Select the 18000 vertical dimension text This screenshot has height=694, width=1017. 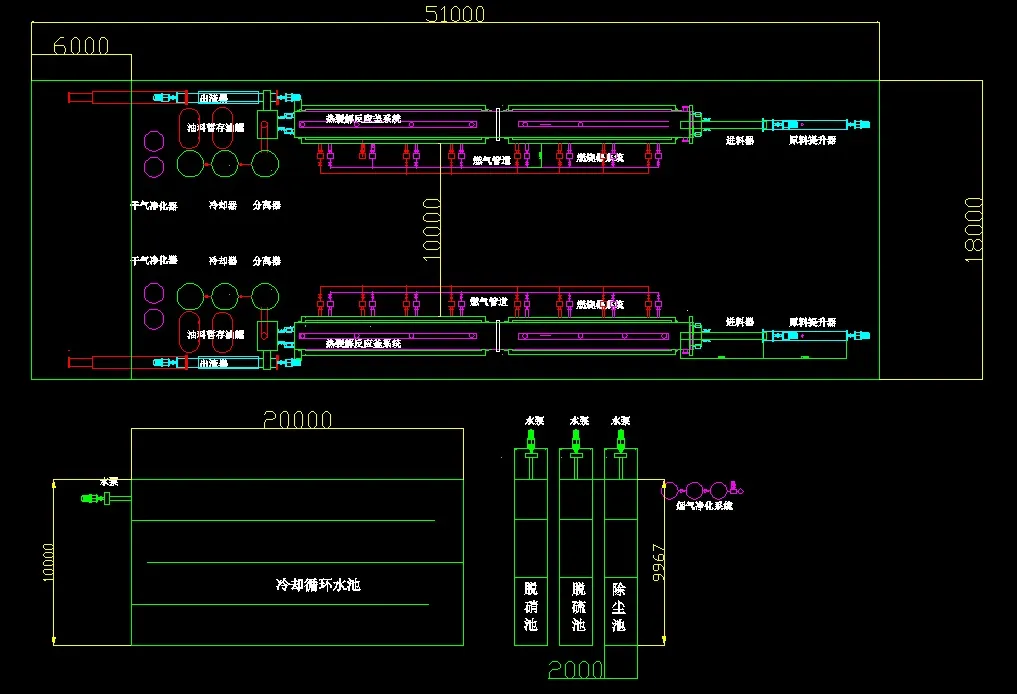point(975,229)
